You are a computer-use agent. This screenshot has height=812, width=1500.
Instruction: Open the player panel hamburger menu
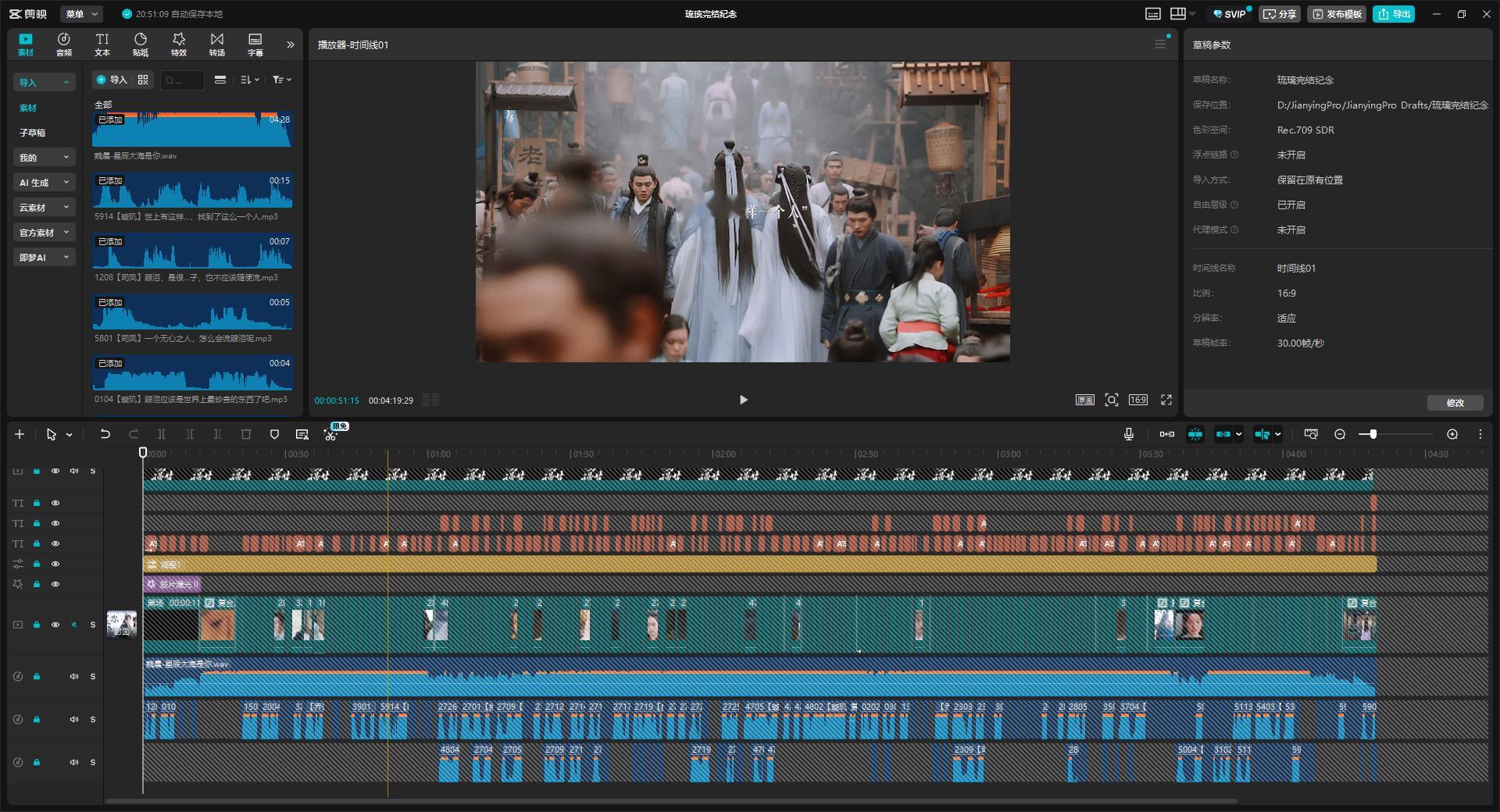coord(1160,45)
